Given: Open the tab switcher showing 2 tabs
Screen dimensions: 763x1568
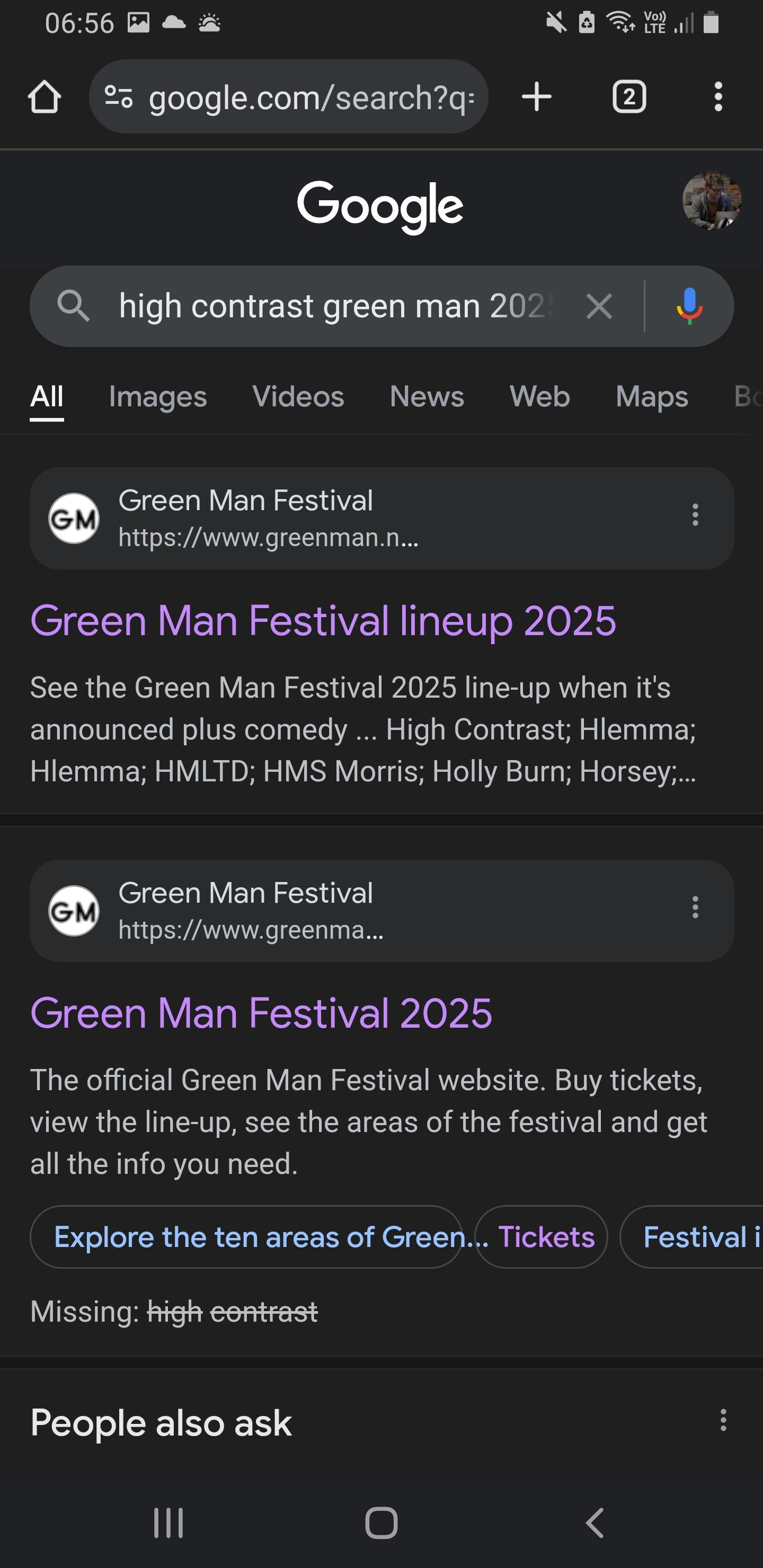Looking at the screenshot, I should click(628, 97).
